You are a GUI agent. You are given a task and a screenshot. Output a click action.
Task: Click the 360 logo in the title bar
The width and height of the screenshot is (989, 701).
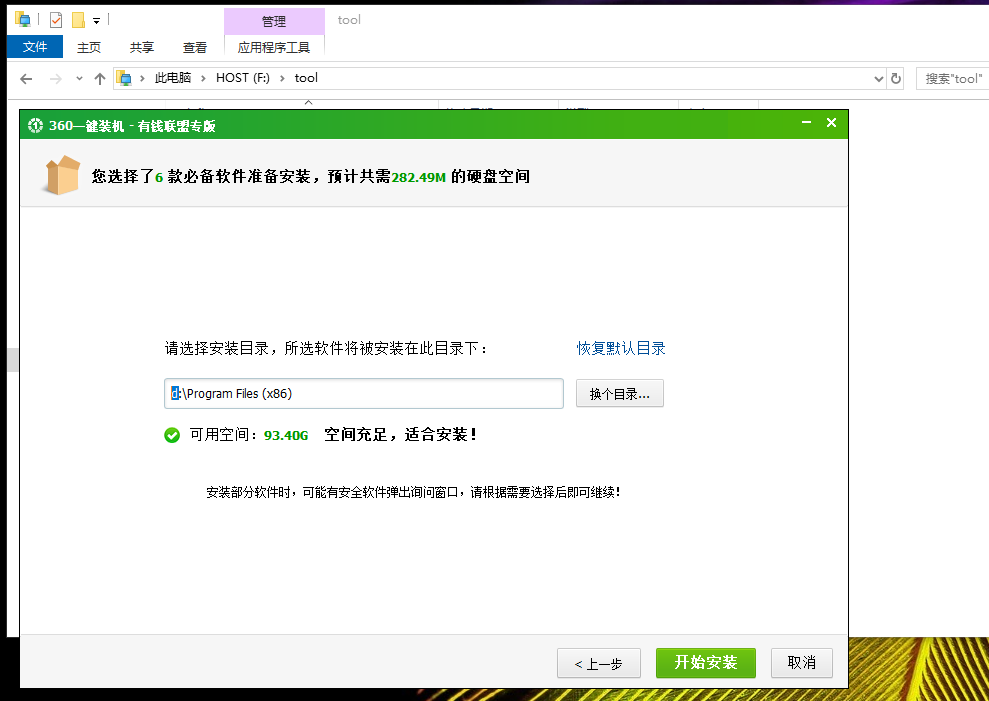click(x=35, y=126)
